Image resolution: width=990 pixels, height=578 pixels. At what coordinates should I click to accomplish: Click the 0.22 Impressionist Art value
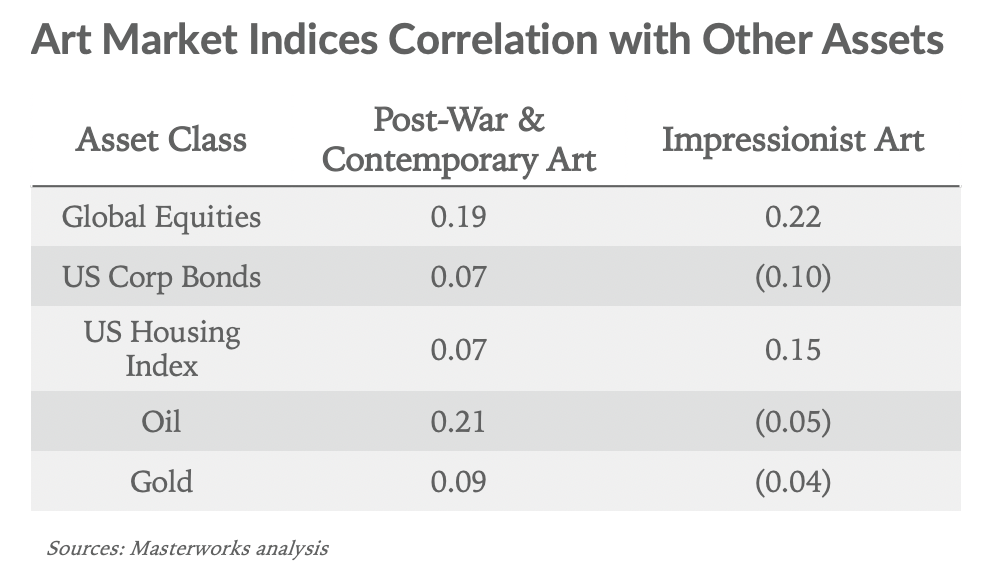click(793, 217)
